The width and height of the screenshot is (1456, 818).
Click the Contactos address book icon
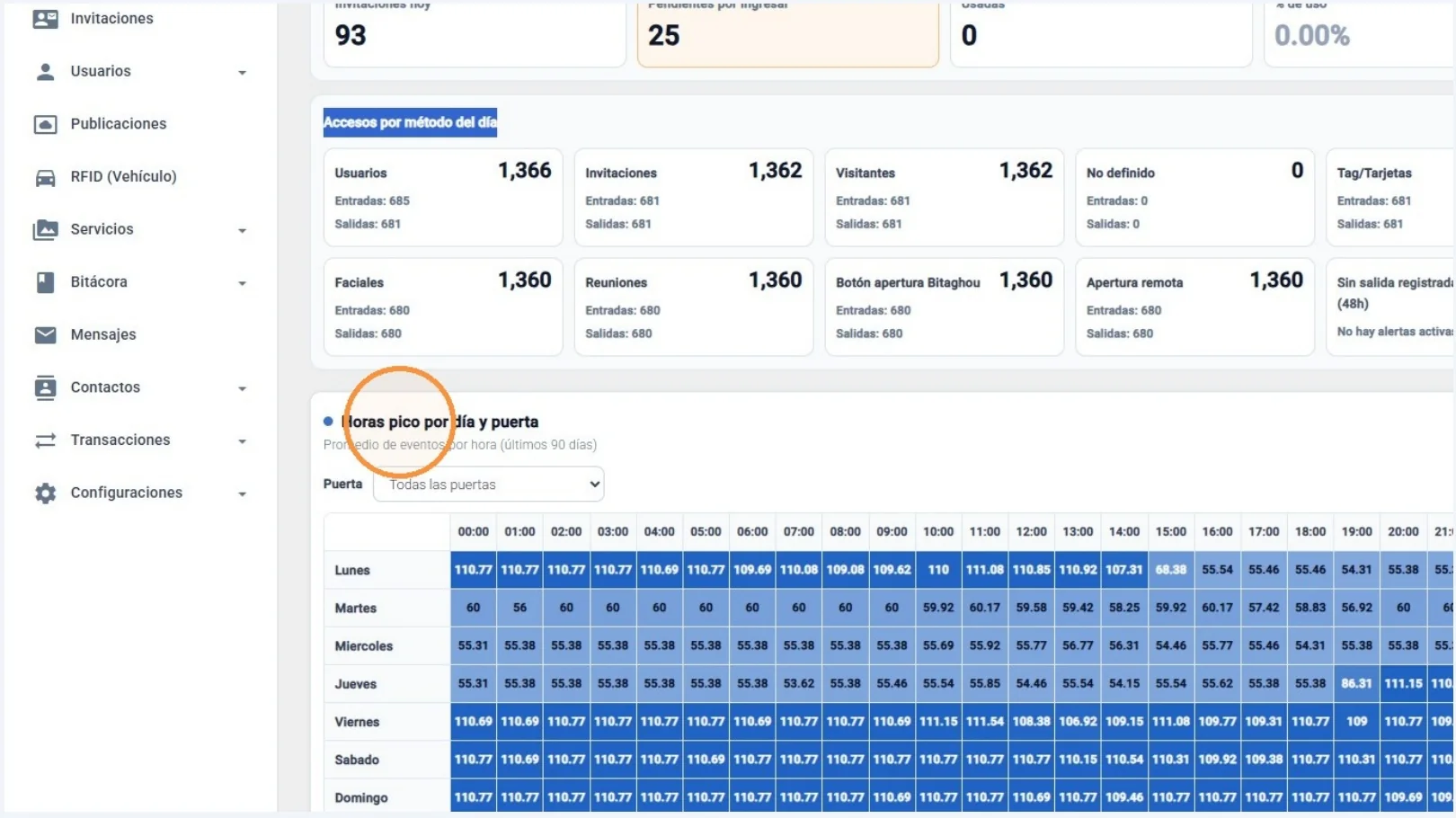tap(45, 387)
